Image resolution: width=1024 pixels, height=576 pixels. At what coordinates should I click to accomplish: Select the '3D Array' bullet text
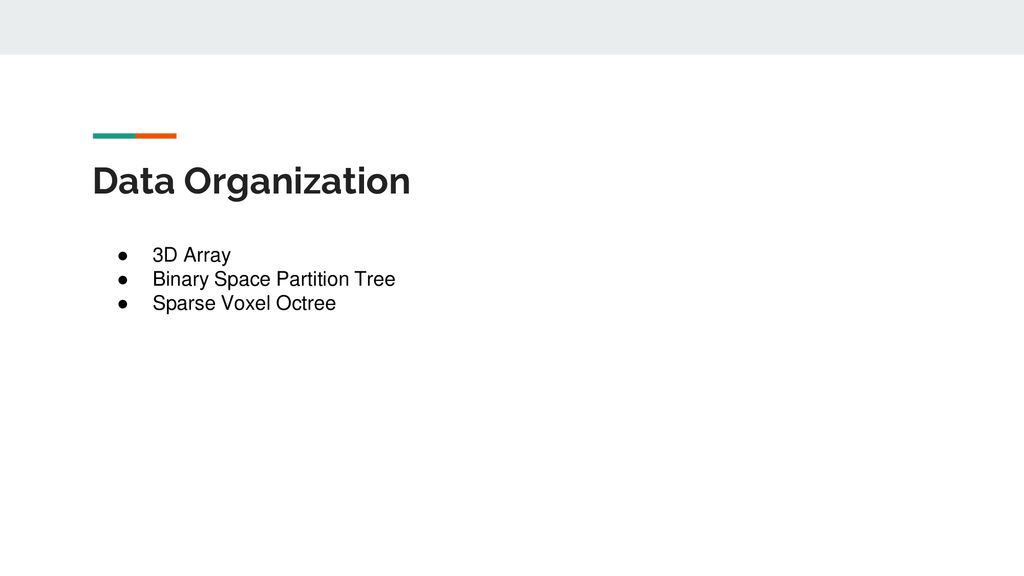pyautogui.click(x=191, y=255)
